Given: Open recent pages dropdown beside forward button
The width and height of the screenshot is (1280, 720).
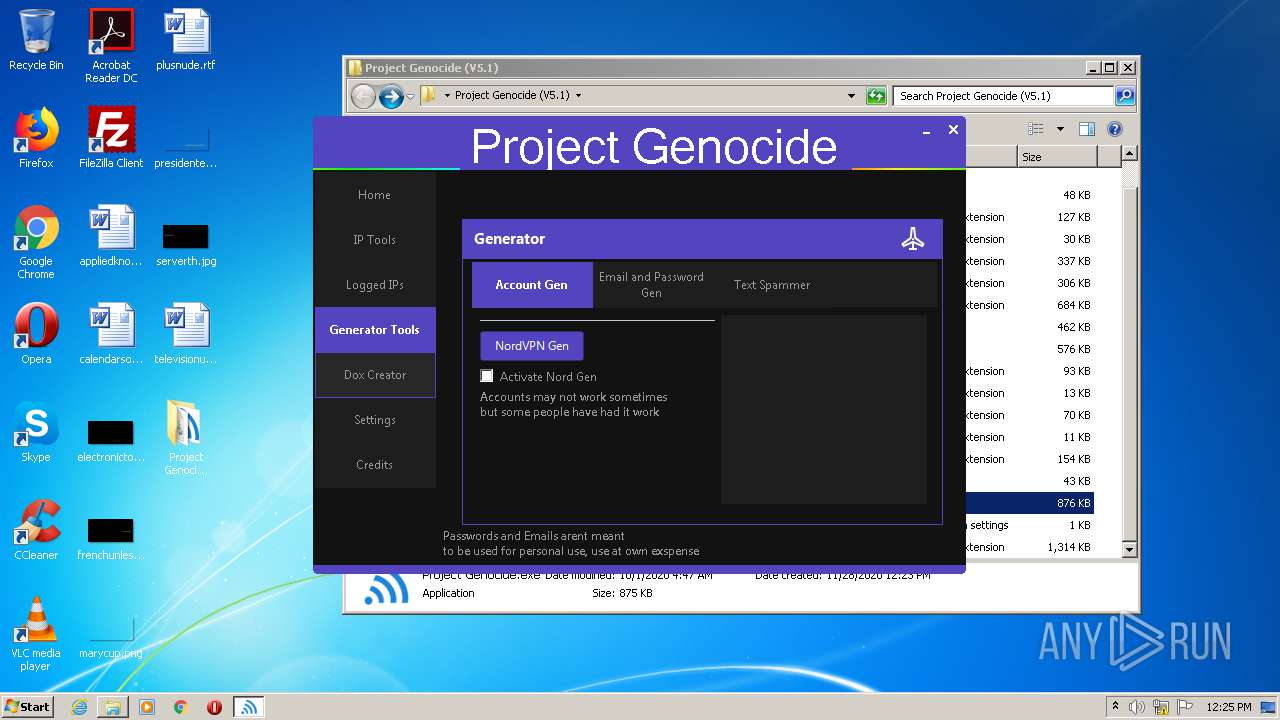Looking at the screenshot, I should (410, 97).
